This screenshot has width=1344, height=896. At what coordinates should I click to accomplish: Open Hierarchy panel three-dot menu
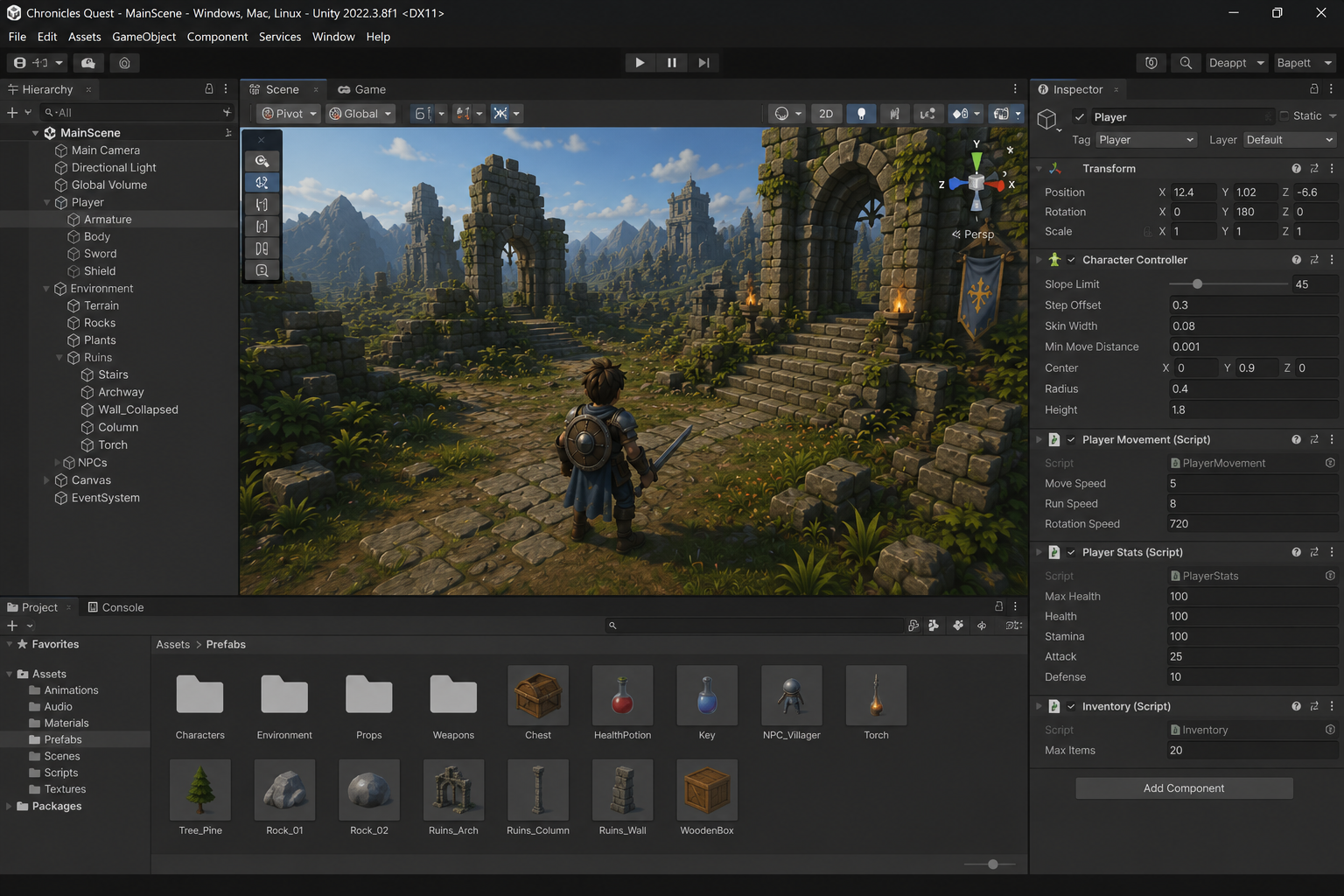coord(226,89)
